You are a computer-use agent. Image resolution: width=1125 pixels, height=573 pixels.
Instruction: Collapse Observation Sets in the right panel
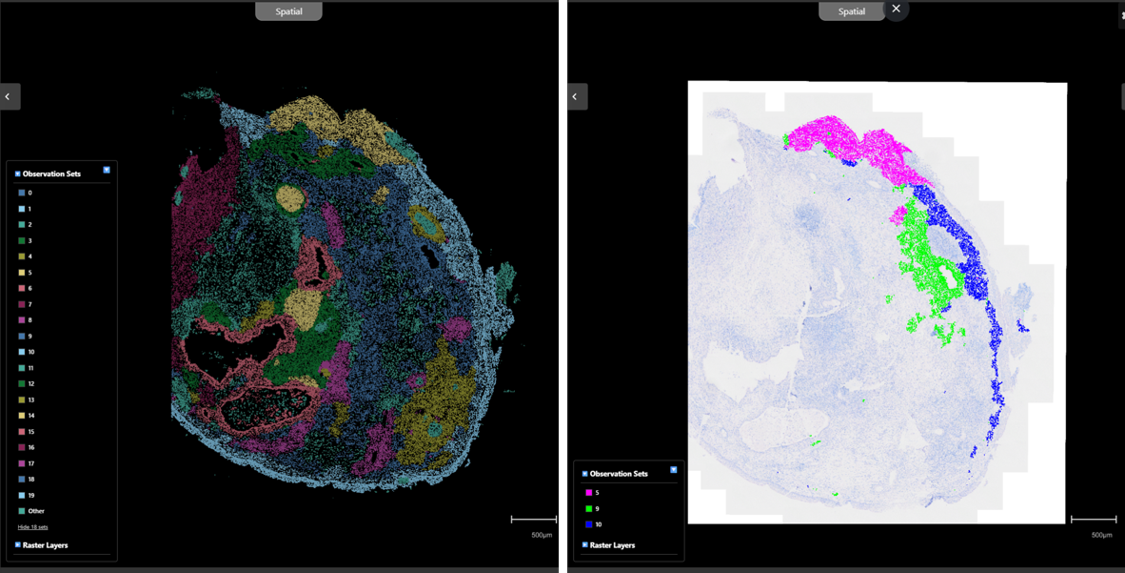[x=585, y=473]
